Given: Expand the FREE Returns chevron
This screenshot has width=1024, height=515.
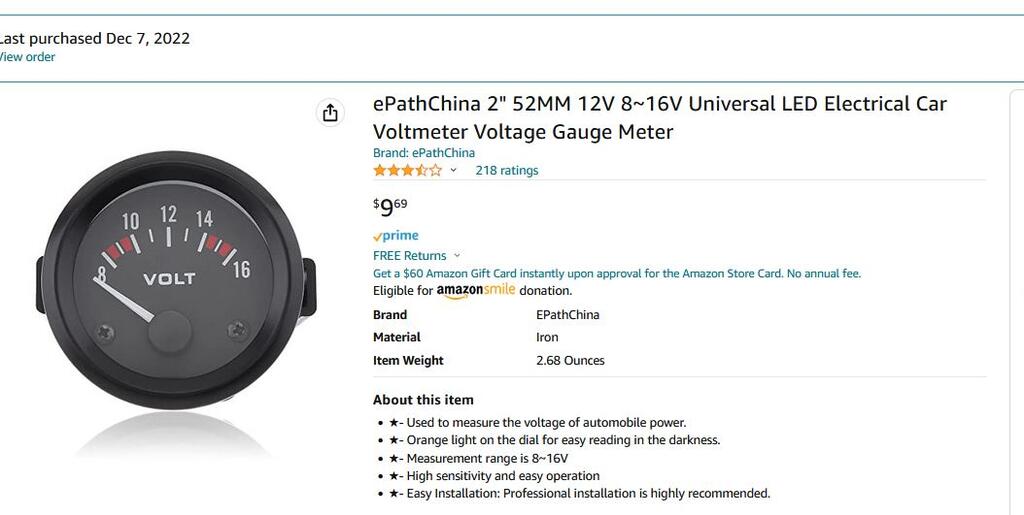Looking at the screenshot, I should click(456, 255).
